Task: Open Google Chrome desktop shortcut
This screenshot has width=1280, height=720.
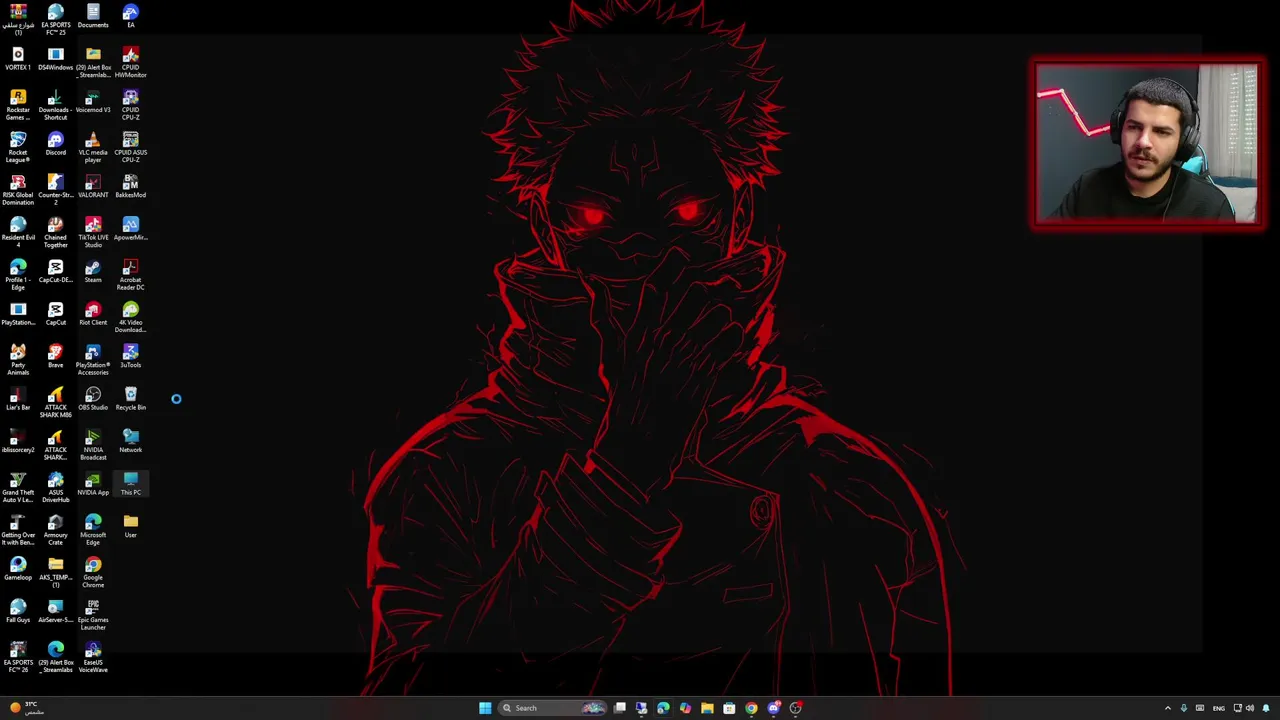Action: (x=93, y=572)
